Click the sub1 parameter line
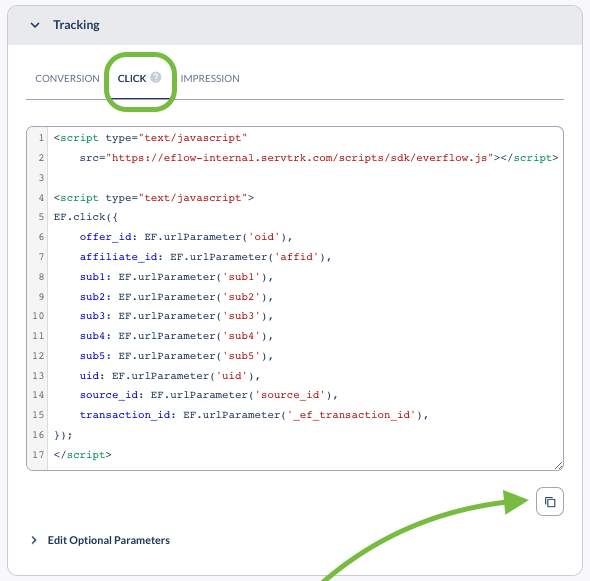 tap(176, 277)
